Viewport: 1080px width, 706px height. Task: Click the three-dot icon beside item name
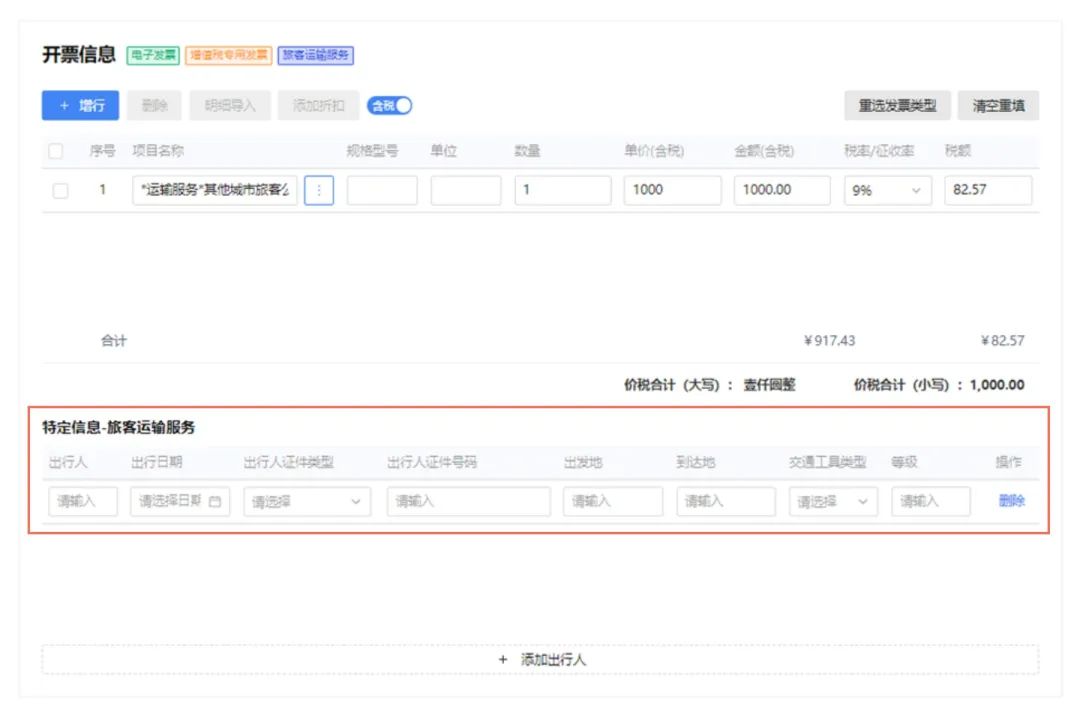click(x=318, y=190)
